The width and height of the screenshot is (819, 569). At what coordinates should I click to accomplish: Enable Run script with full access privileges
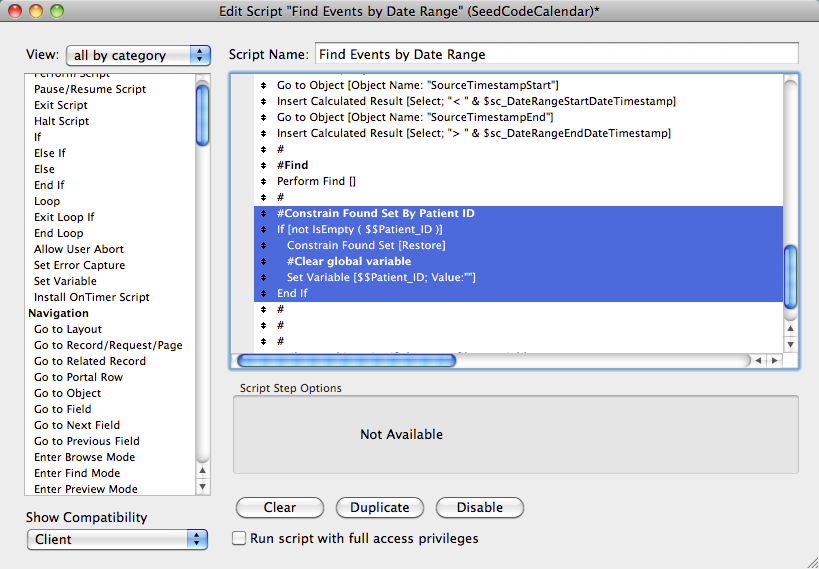239,538
